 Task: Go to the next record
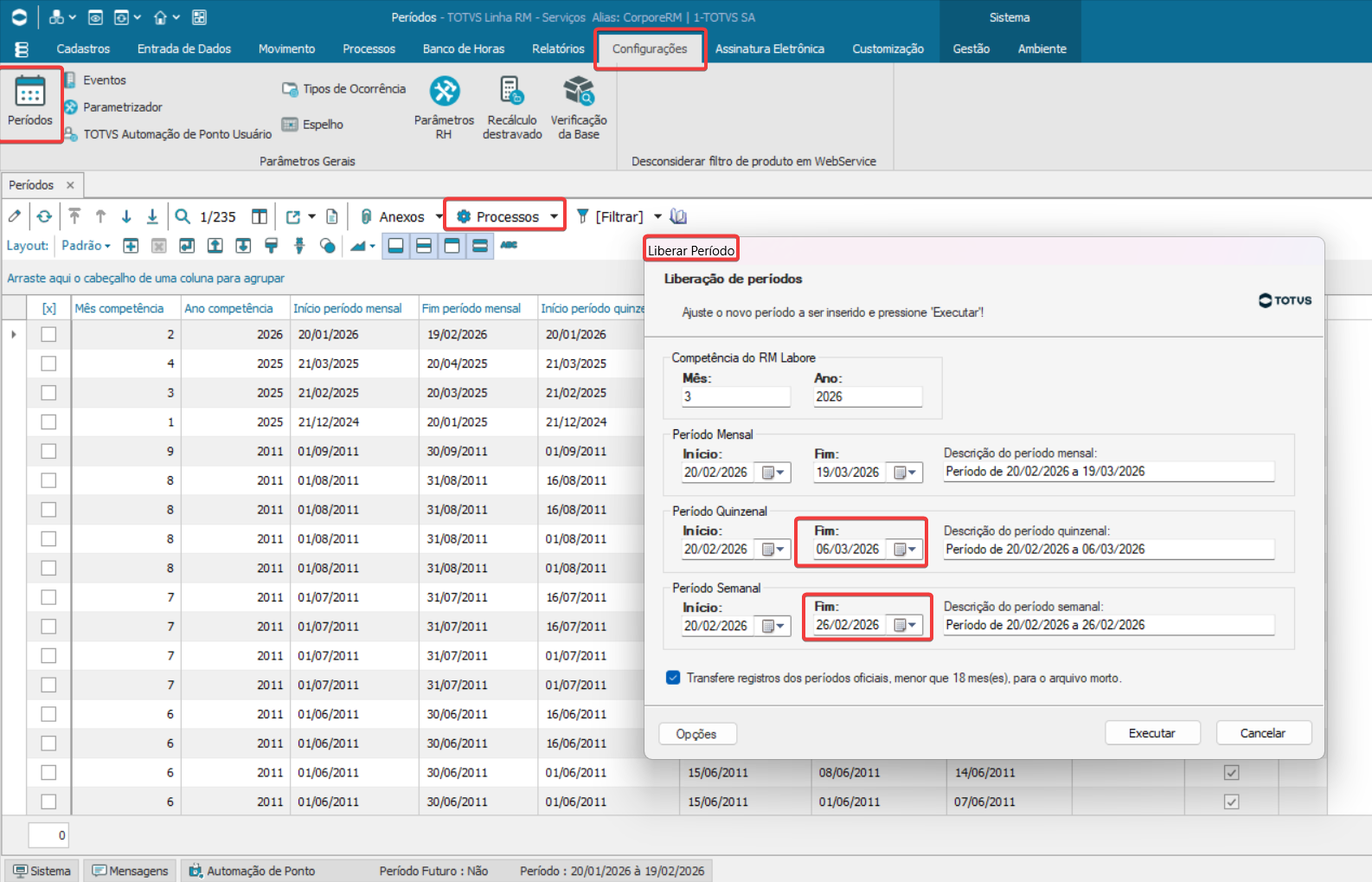pos(126,216)
